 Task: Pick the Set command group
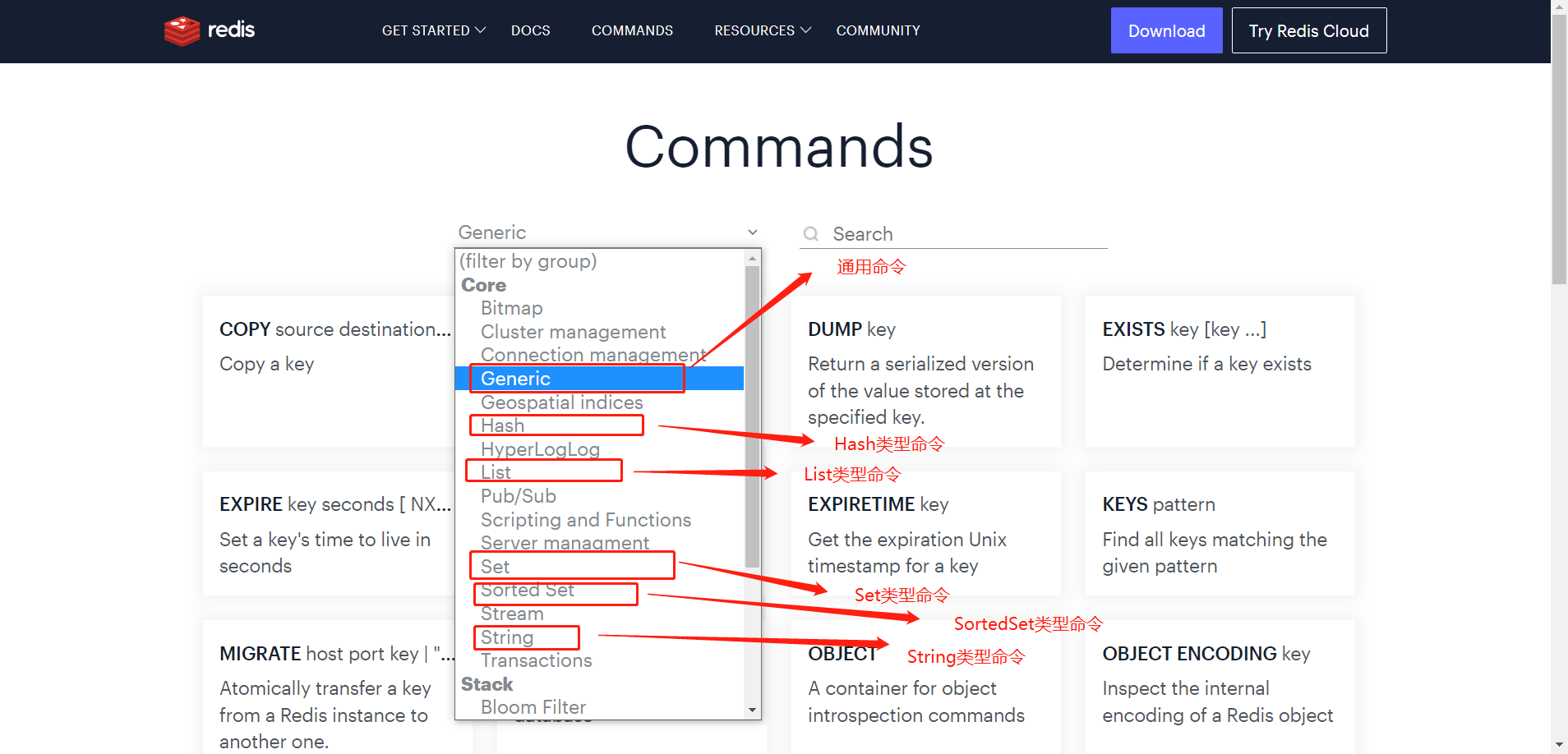coord(600,567)
